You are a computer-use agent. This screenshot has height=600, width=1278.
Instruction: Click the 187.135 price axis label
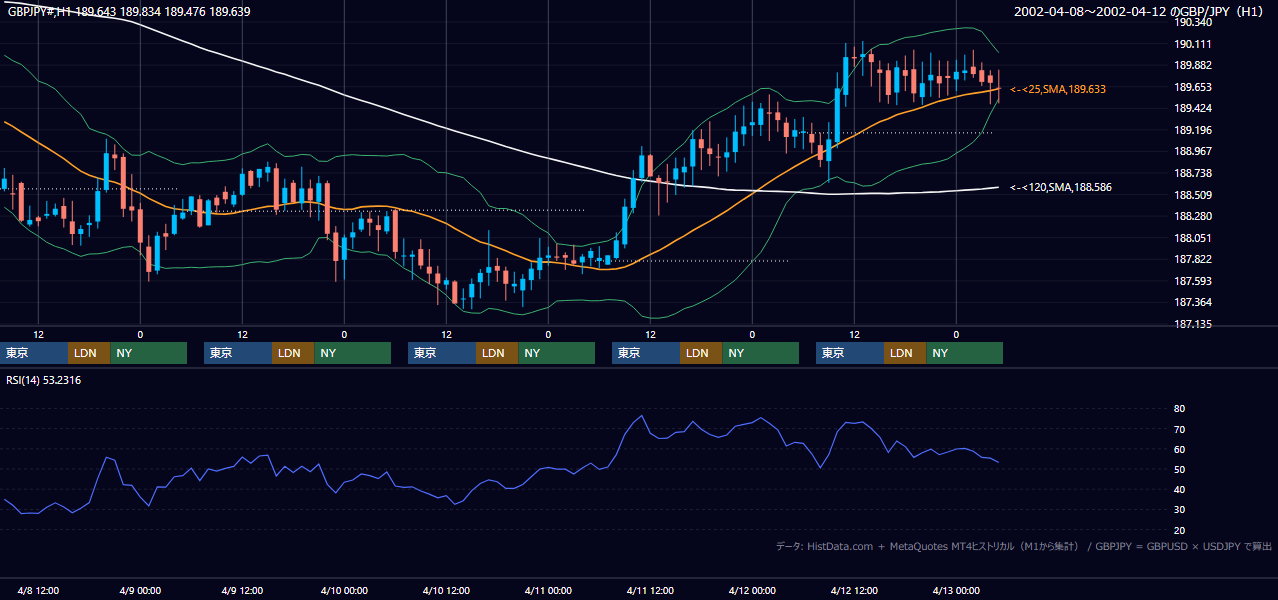[1195, 324]
